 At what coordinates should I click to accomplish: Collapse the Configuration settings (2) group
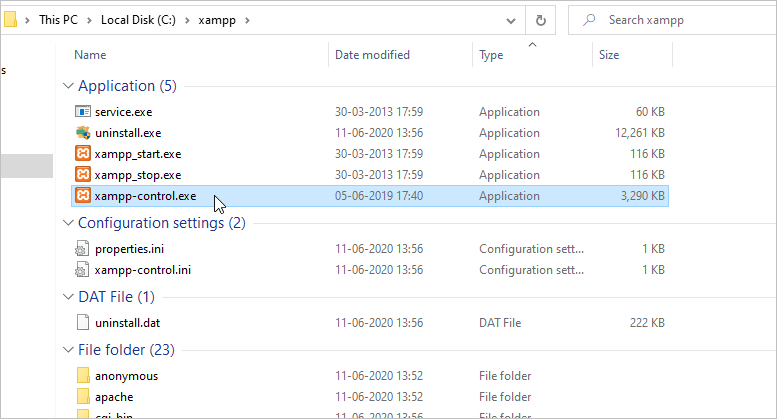pos(68,223)
